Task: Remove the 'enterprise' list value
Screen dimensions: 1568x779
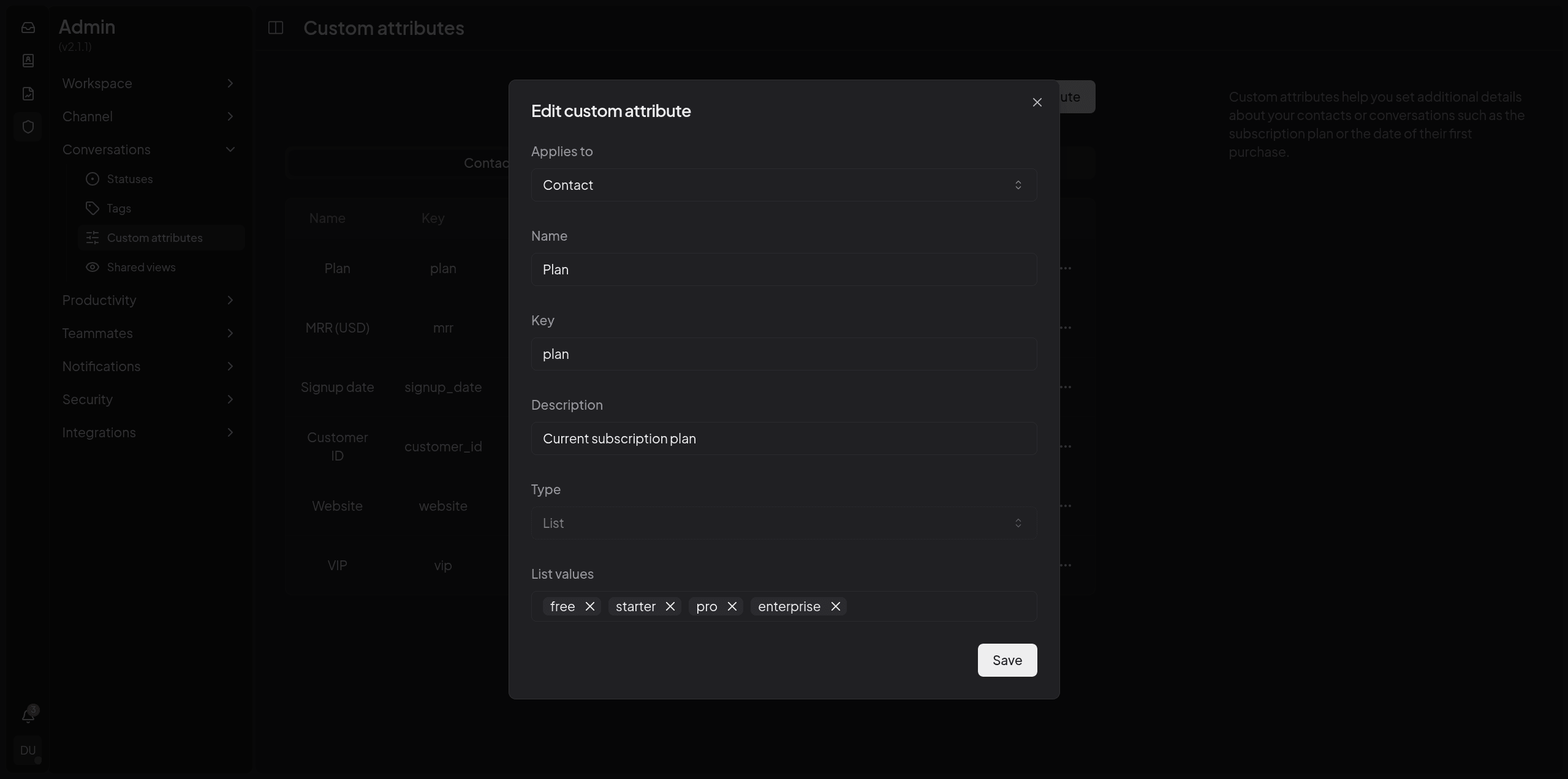Action: (835, 606)
